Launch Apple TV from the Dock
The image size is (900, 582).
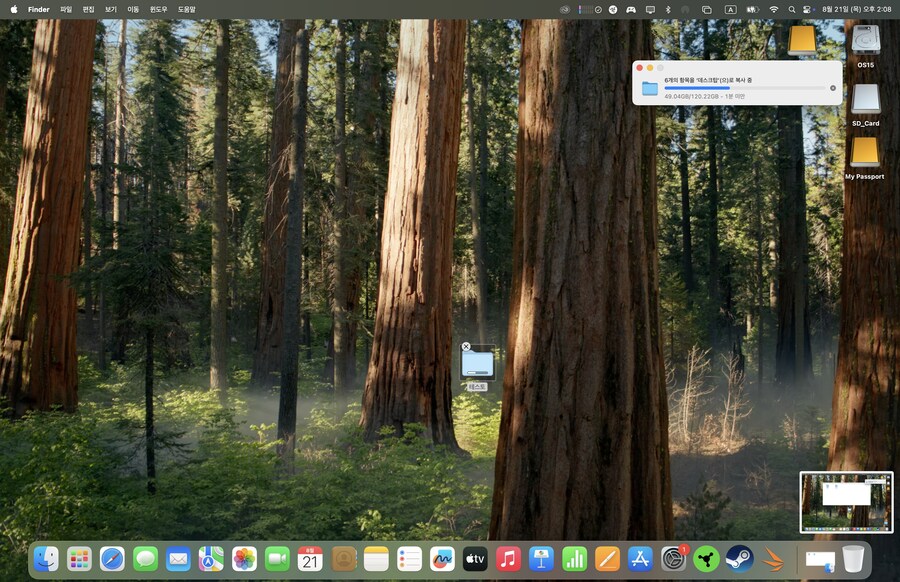(x=475, y=558)
